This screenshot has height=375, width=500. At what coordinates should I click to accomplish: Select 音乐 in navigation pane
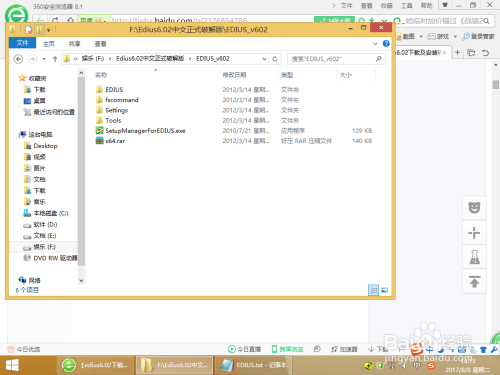click(x=35, y=202)
